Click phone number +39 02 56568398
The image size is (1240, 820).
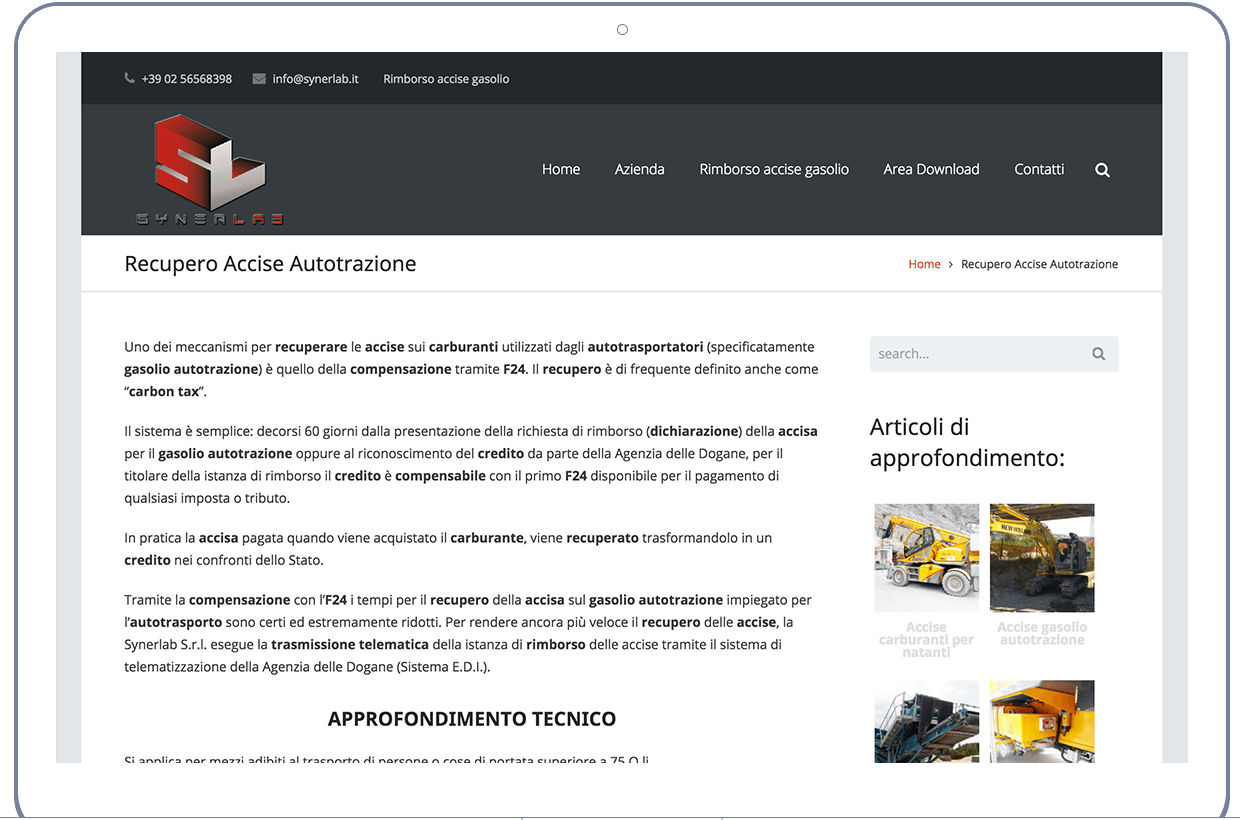tap(186, 79)
